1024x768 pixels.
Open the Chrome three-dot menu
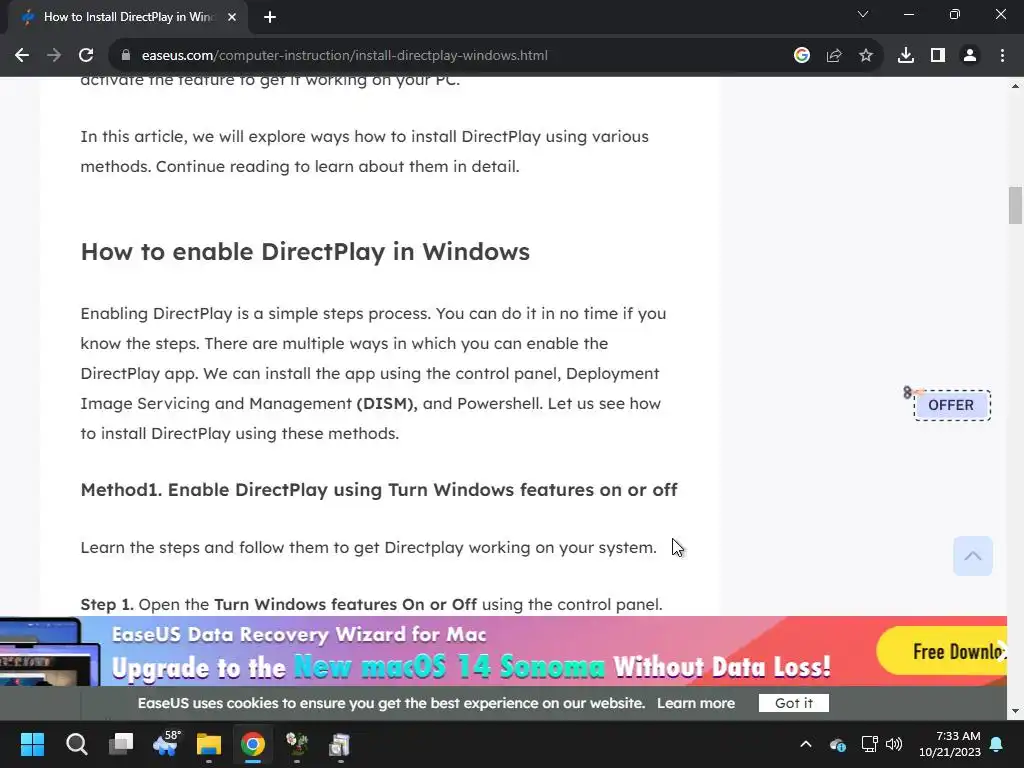tap(1002, 56)
